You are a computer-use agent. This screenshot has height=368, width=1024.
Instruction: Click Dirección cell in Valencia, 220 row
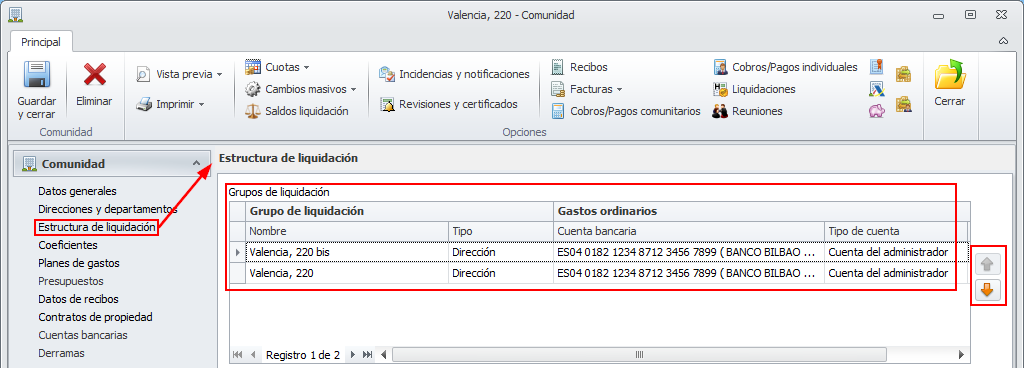click(x=501, y=273)
